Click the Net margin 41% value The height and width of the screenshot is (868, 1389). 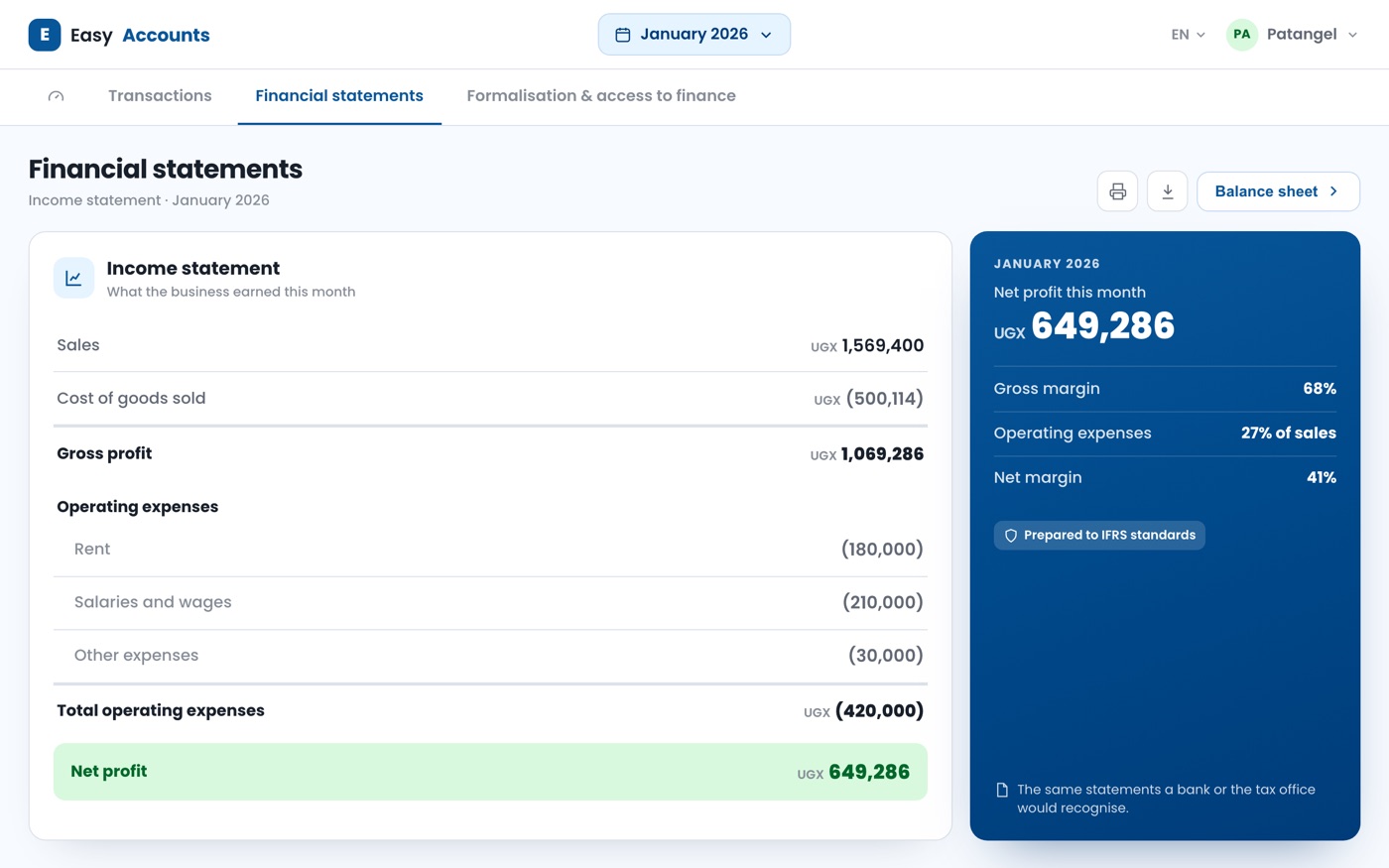tap(1322, 478)
